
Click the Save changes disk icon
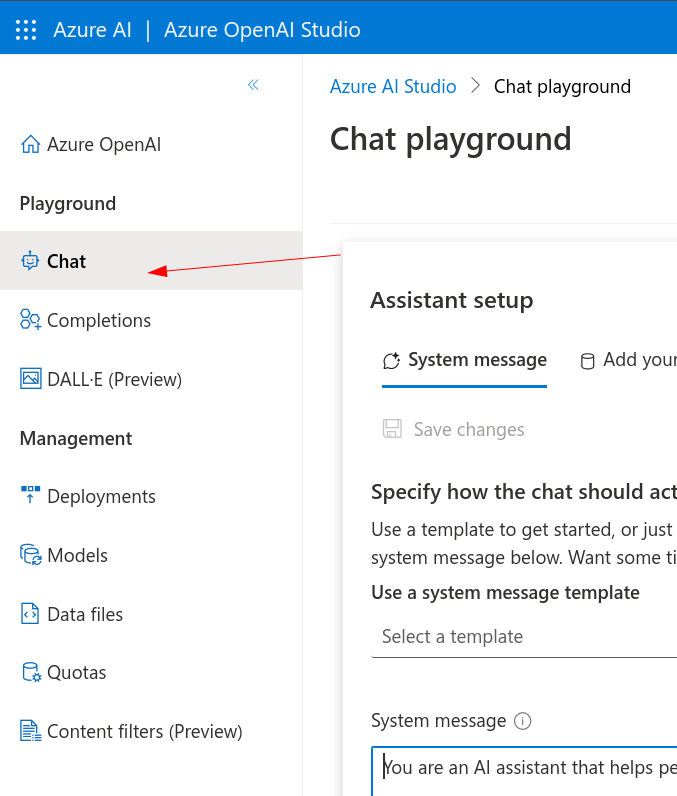[x=392, y=429]
